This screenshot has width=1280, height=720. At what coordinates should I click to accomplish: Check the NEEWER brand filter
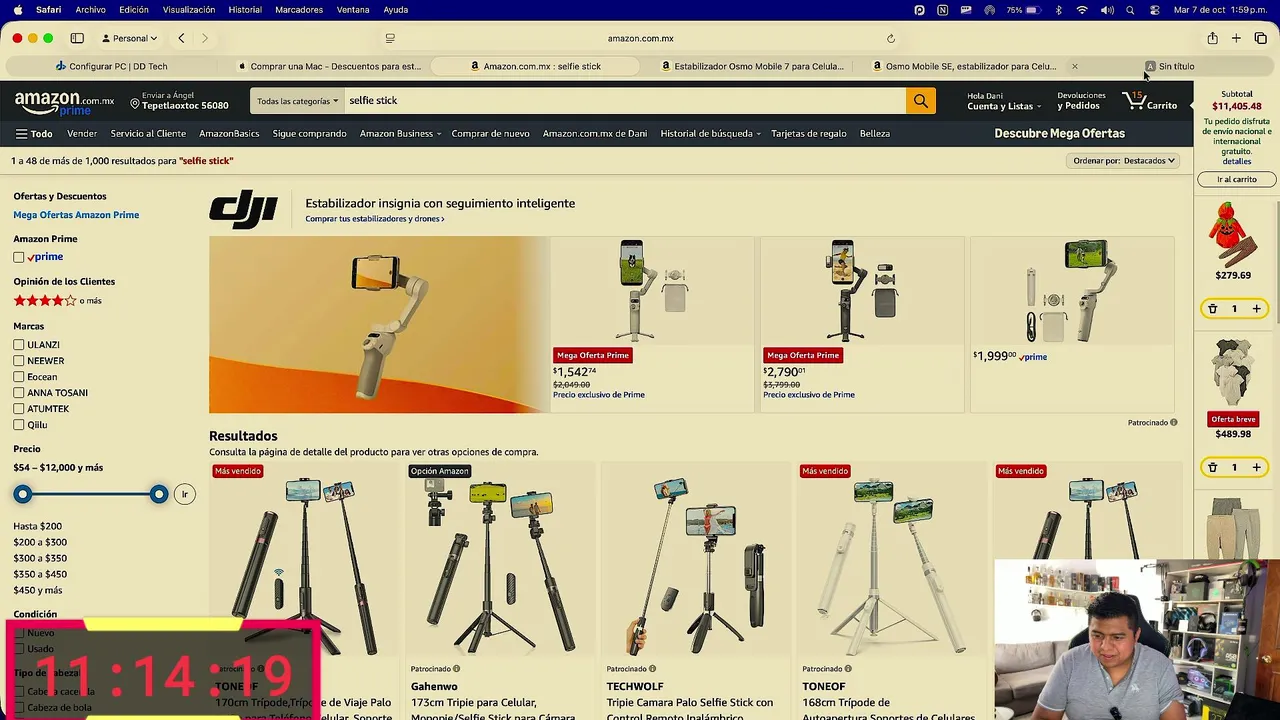tap(19, 361)
